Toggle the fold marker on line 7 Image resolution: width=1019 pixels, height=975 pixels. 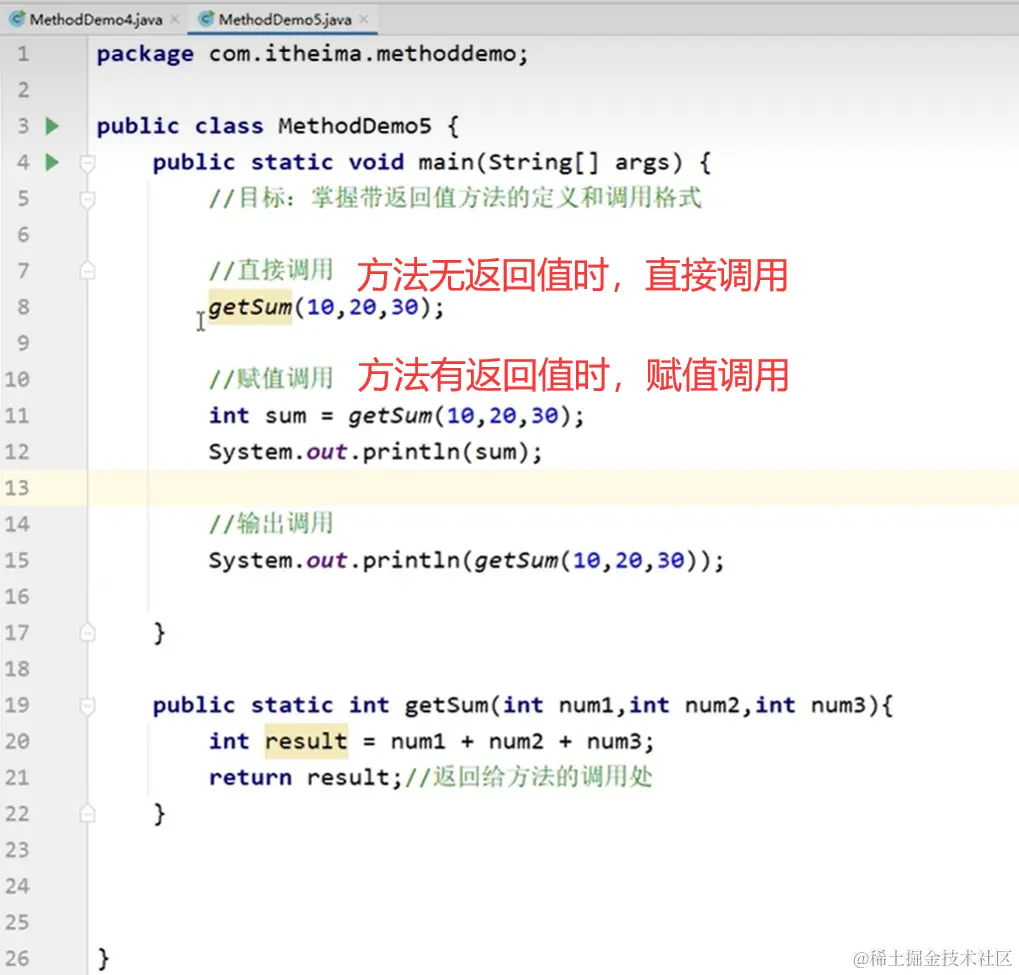coord(87,270)
